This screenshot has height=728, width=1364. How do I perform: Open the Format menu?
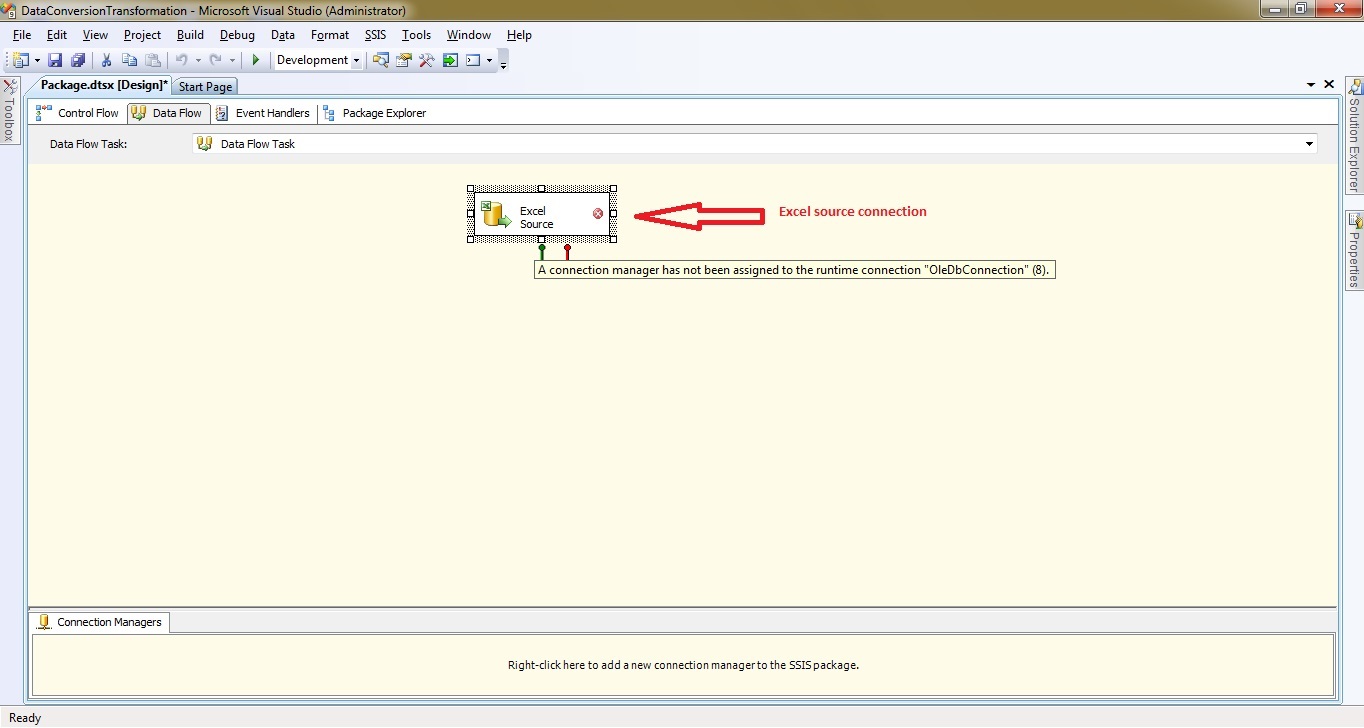click(330, 35)
